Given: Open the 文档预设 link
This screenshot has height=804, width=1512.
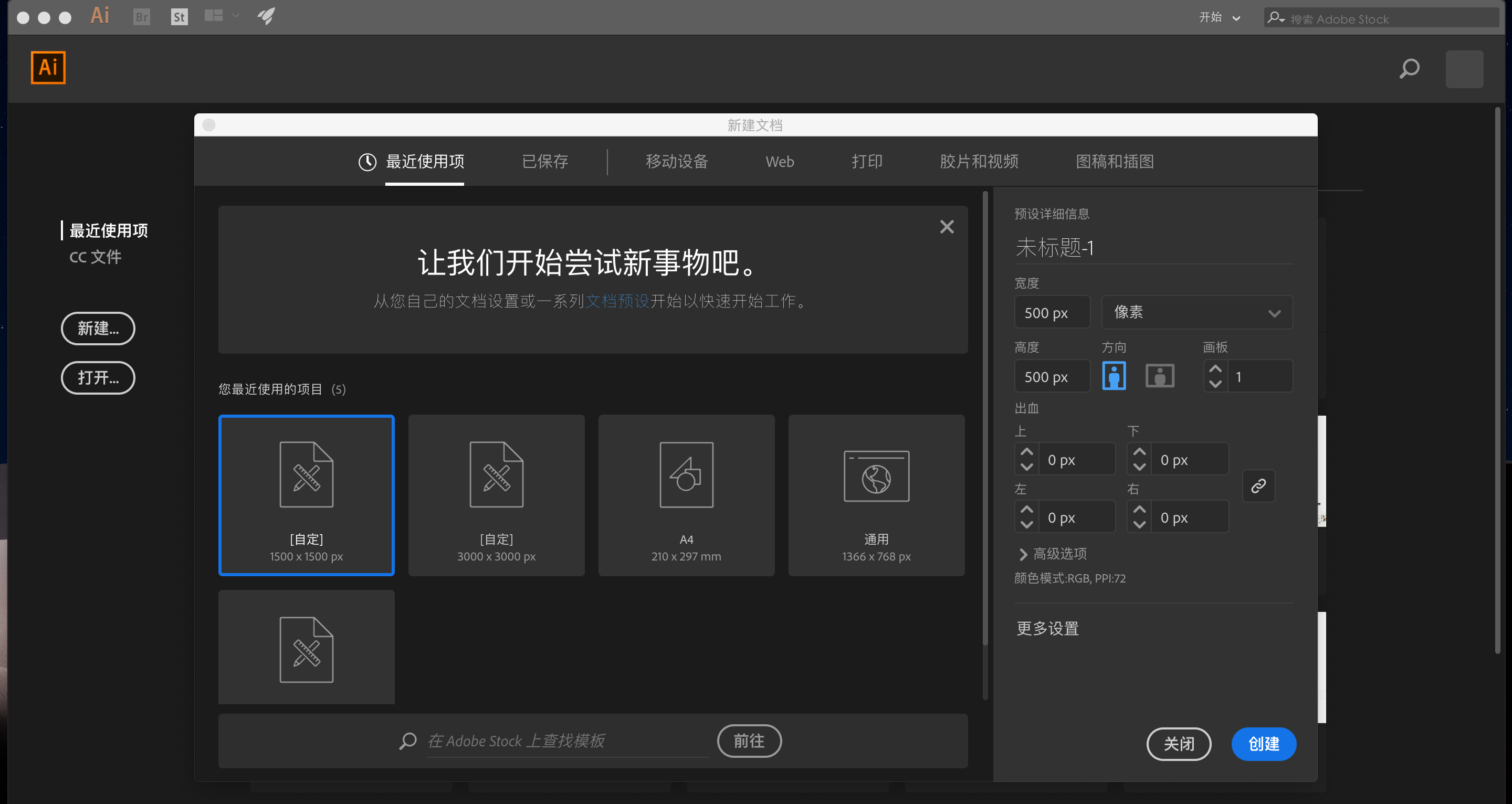Looking at the screenshot, I should click(x=617, y=301).
